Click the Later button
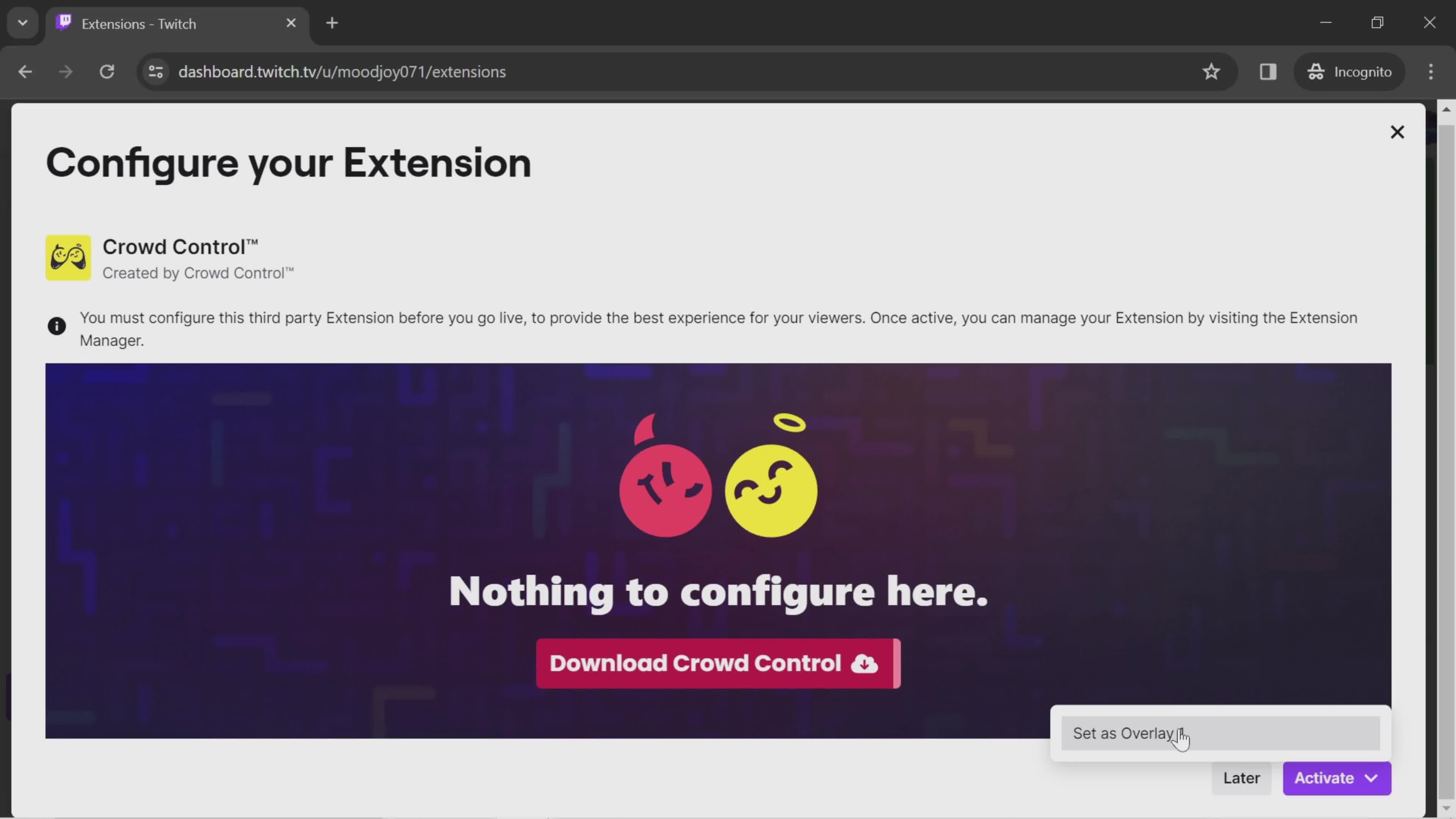The image size is (1456, 819). coord(1241,778)
